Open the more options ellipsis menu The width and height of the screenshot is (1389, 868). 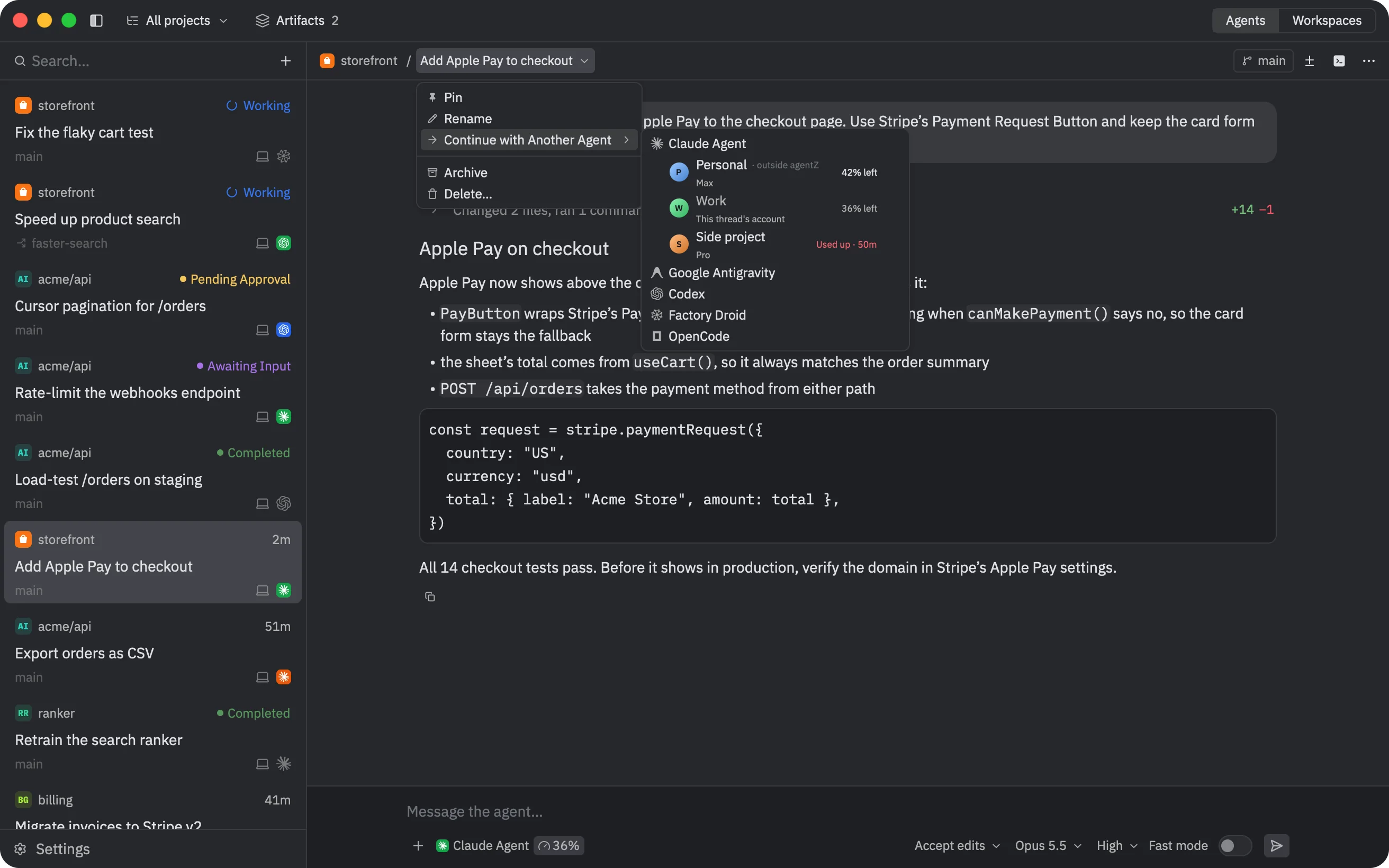click(1369, 61)
